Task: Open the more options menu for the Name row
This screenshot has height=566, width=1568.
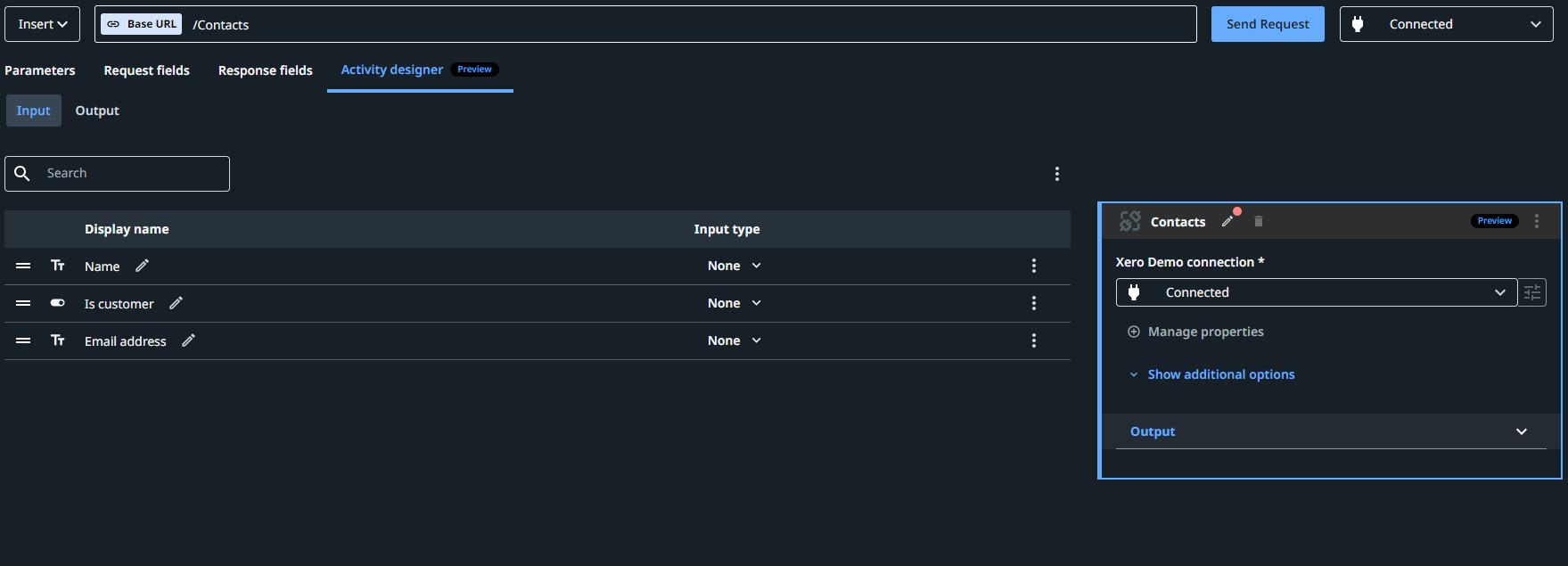Action: (1034, 266)
